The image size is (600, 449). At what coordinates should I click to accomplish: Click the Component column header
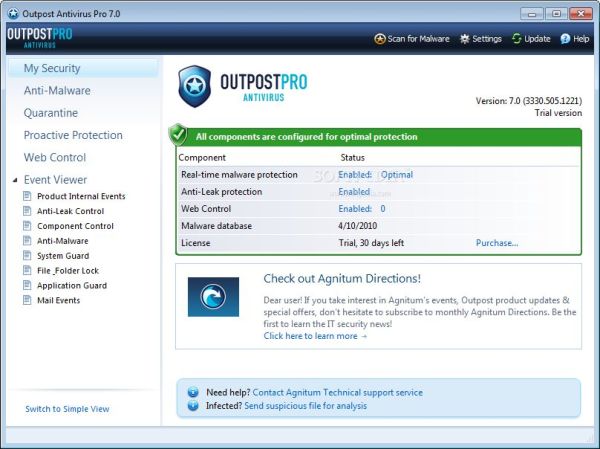(x=202, y=158)
